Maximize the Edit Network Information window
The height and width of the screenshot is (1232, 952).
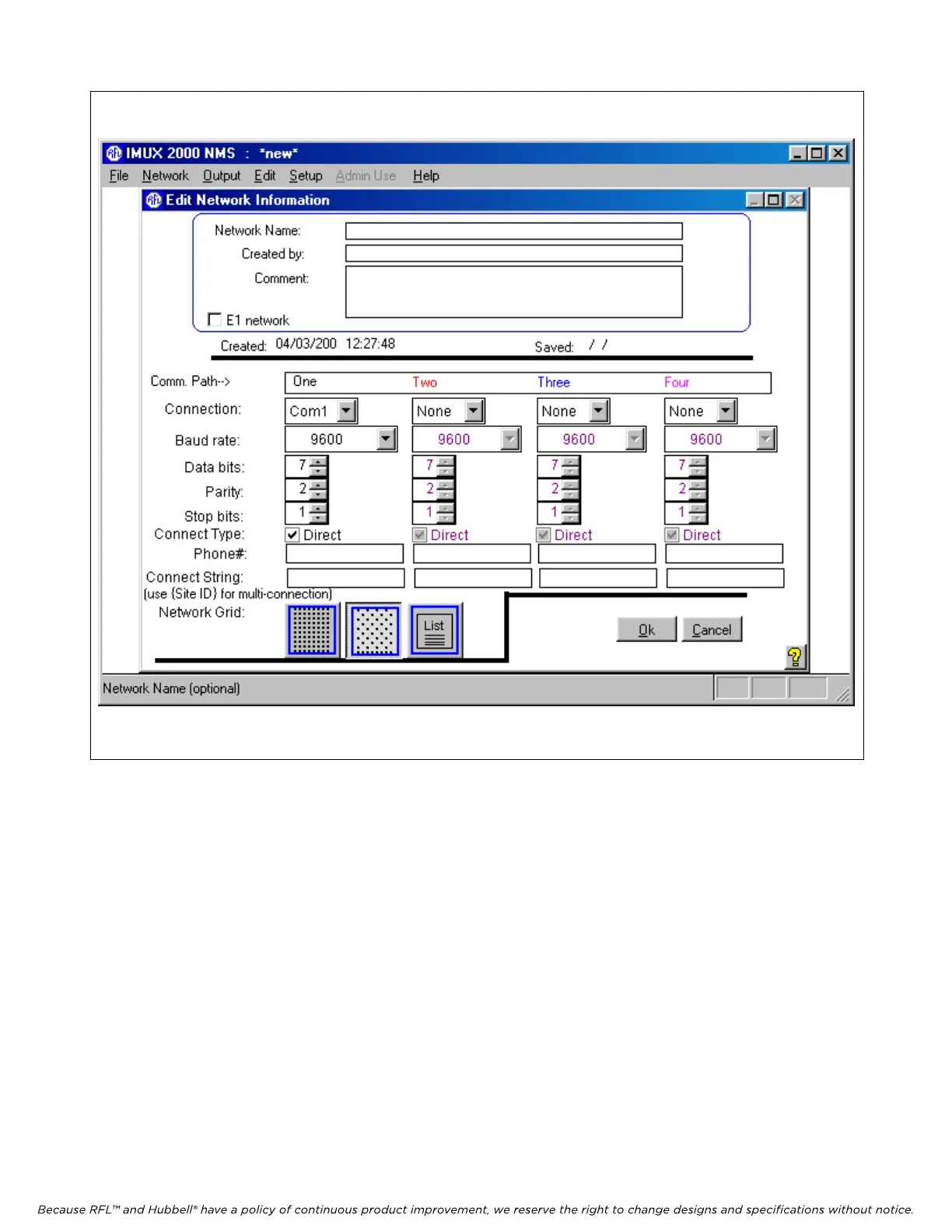coord(774,200)
